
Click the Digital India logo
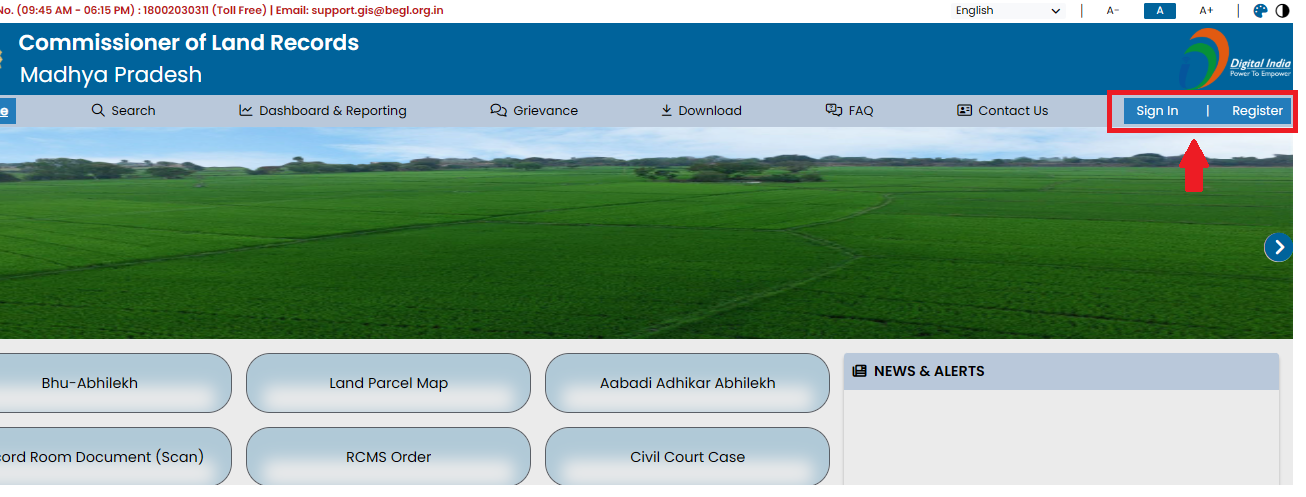pos(1233,58)
